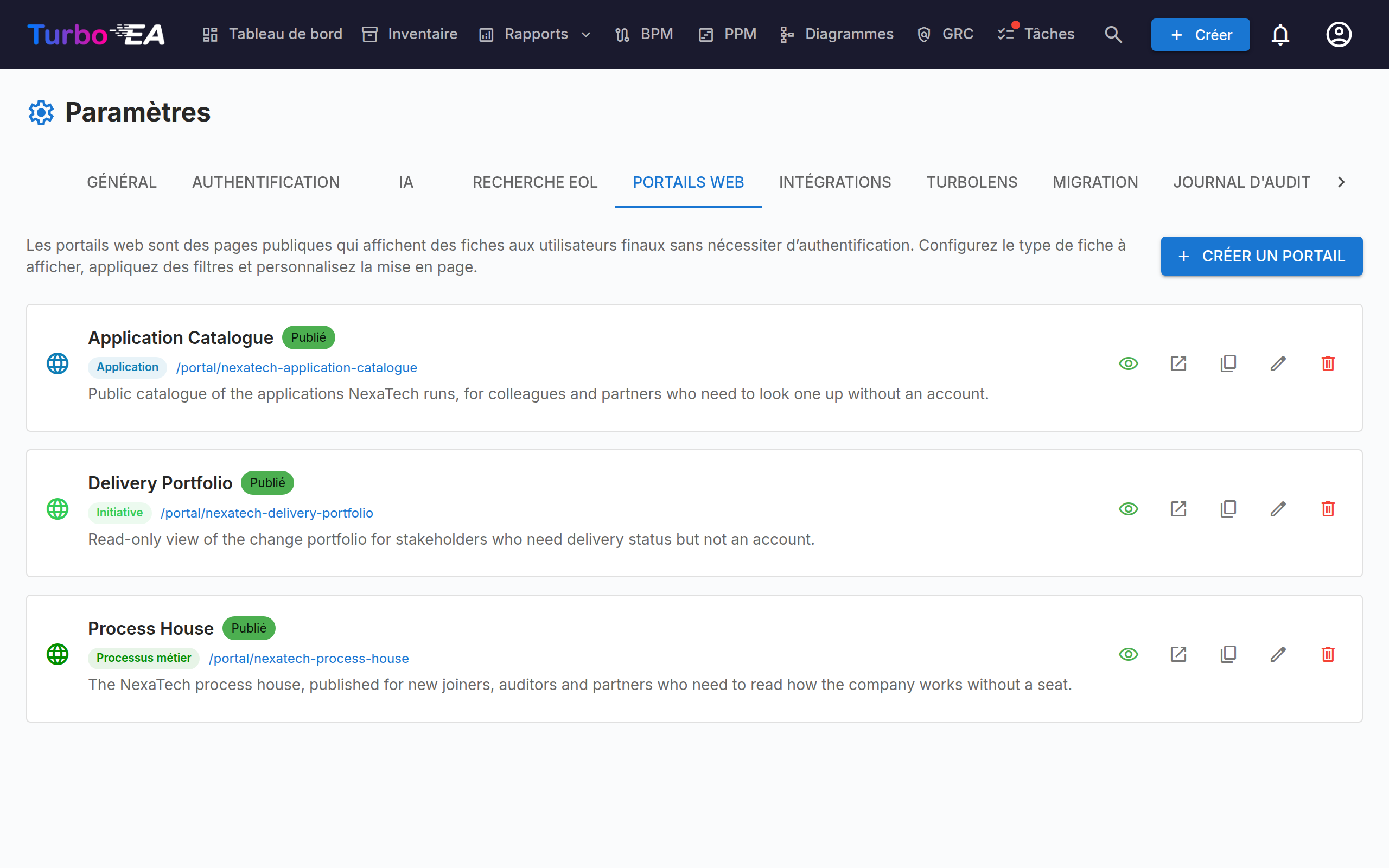
Task: Click the Application type chip
Action: pyautogui.click(x=128, y=367)
